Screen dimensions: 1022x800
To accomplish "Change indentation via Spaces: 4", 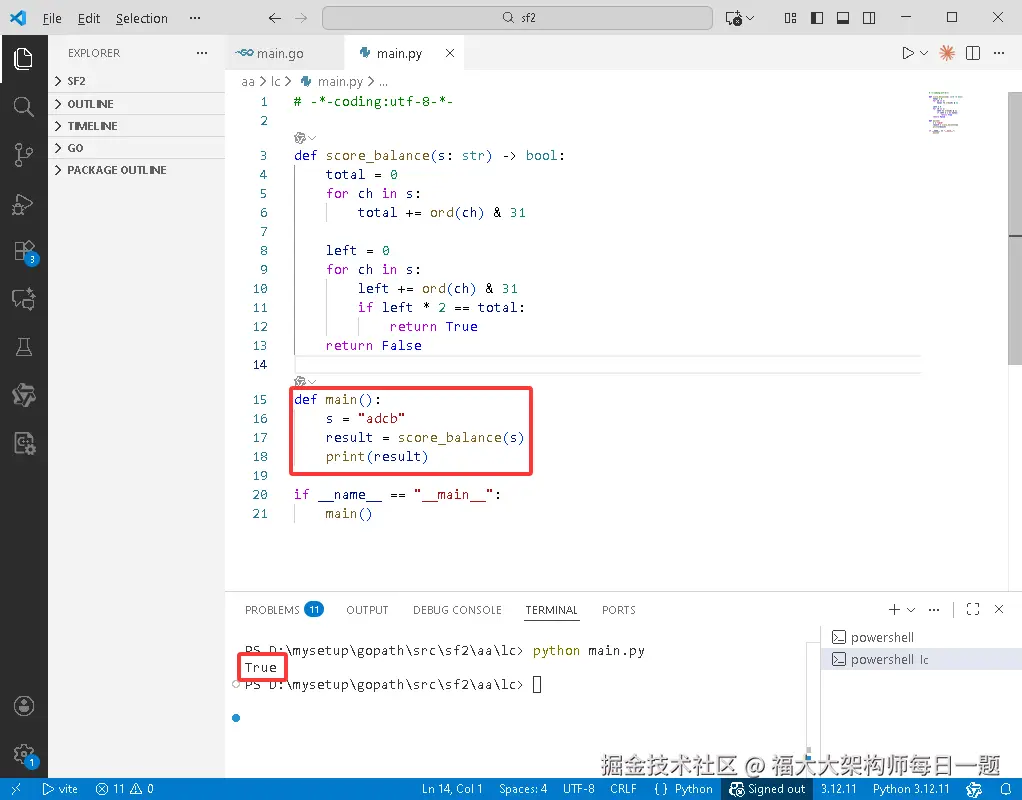I will click(523, 789).
